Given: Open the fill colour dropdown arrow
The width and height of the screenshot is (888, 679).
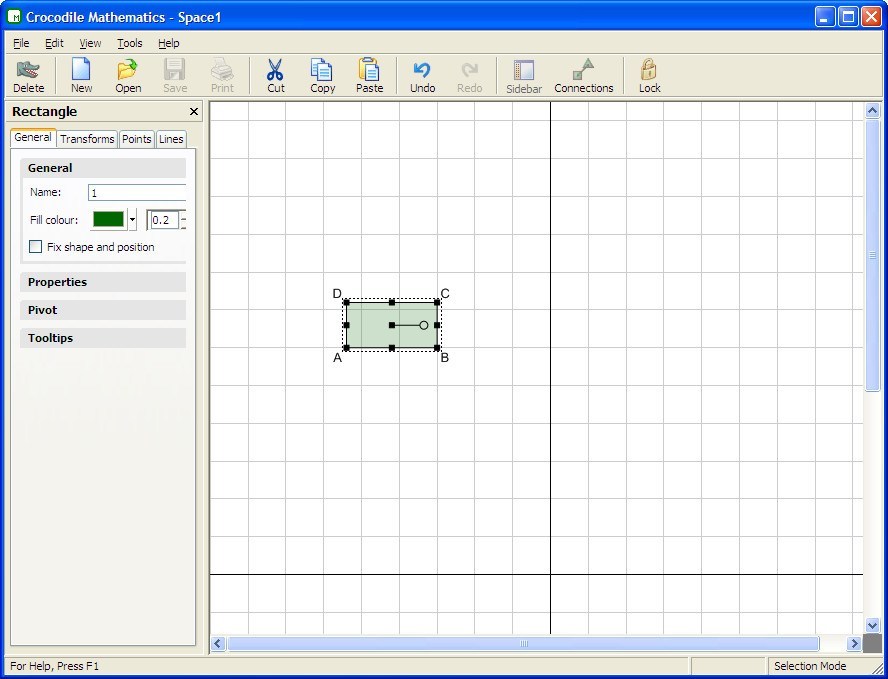Looking at the screenshot, I should [132, 220].
